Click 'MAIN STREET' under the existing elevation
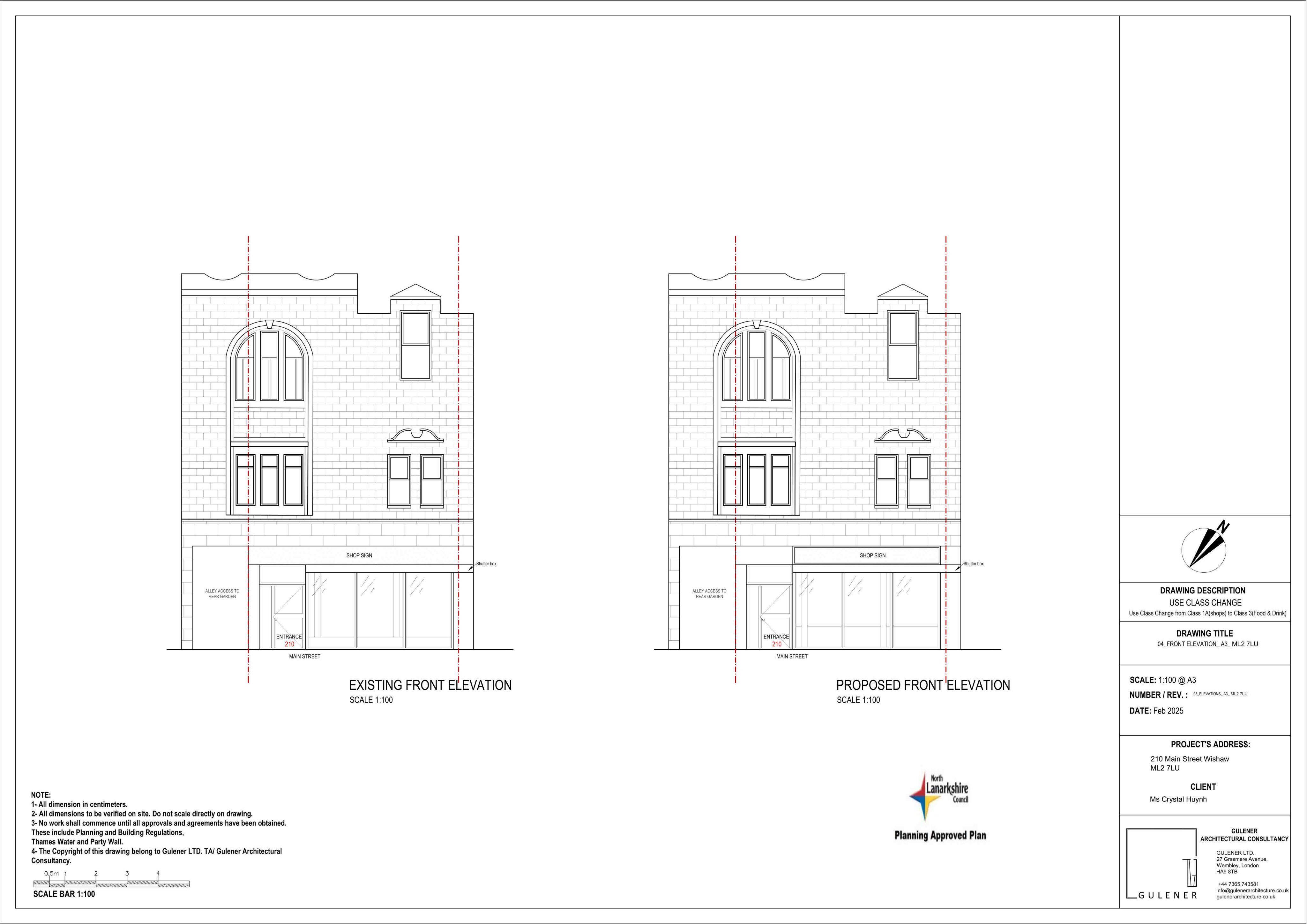The width and height of the screenshot is (1307, 924). point(304,656)
